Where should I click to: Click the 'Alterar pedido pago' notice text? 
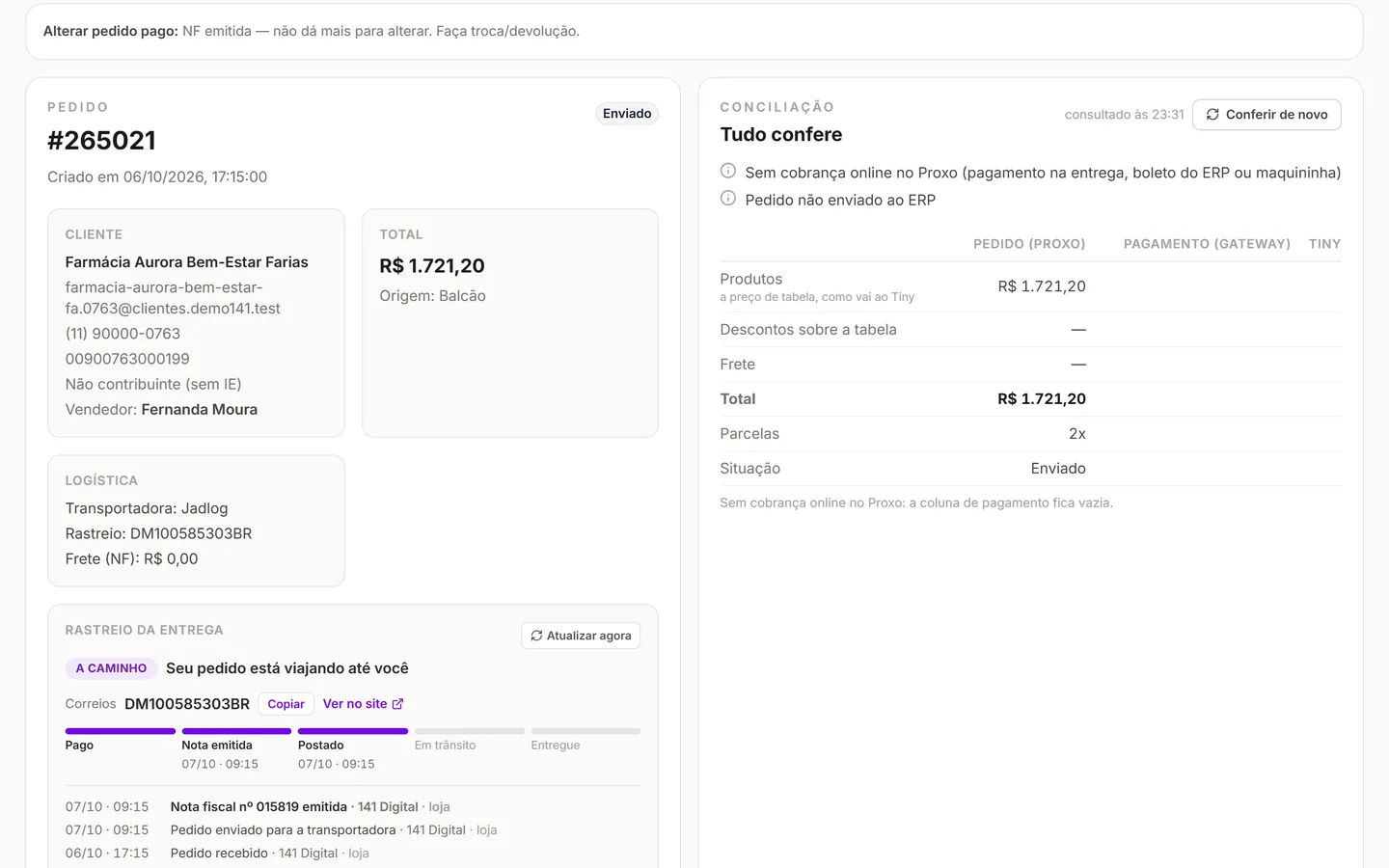pyautogui.click(x=312, y=31)
